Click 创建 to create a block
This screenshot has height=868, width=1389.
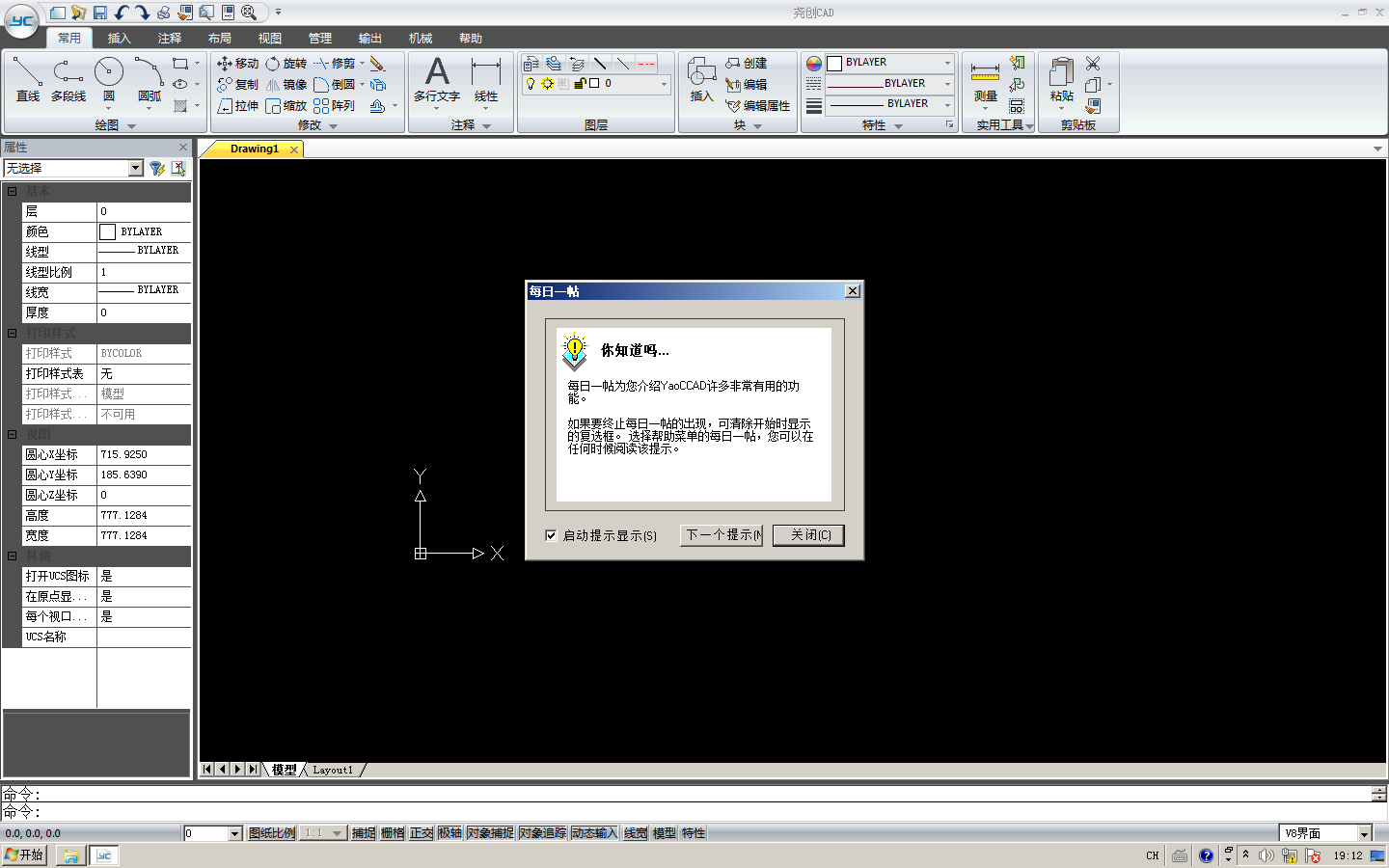pos(746,64)
